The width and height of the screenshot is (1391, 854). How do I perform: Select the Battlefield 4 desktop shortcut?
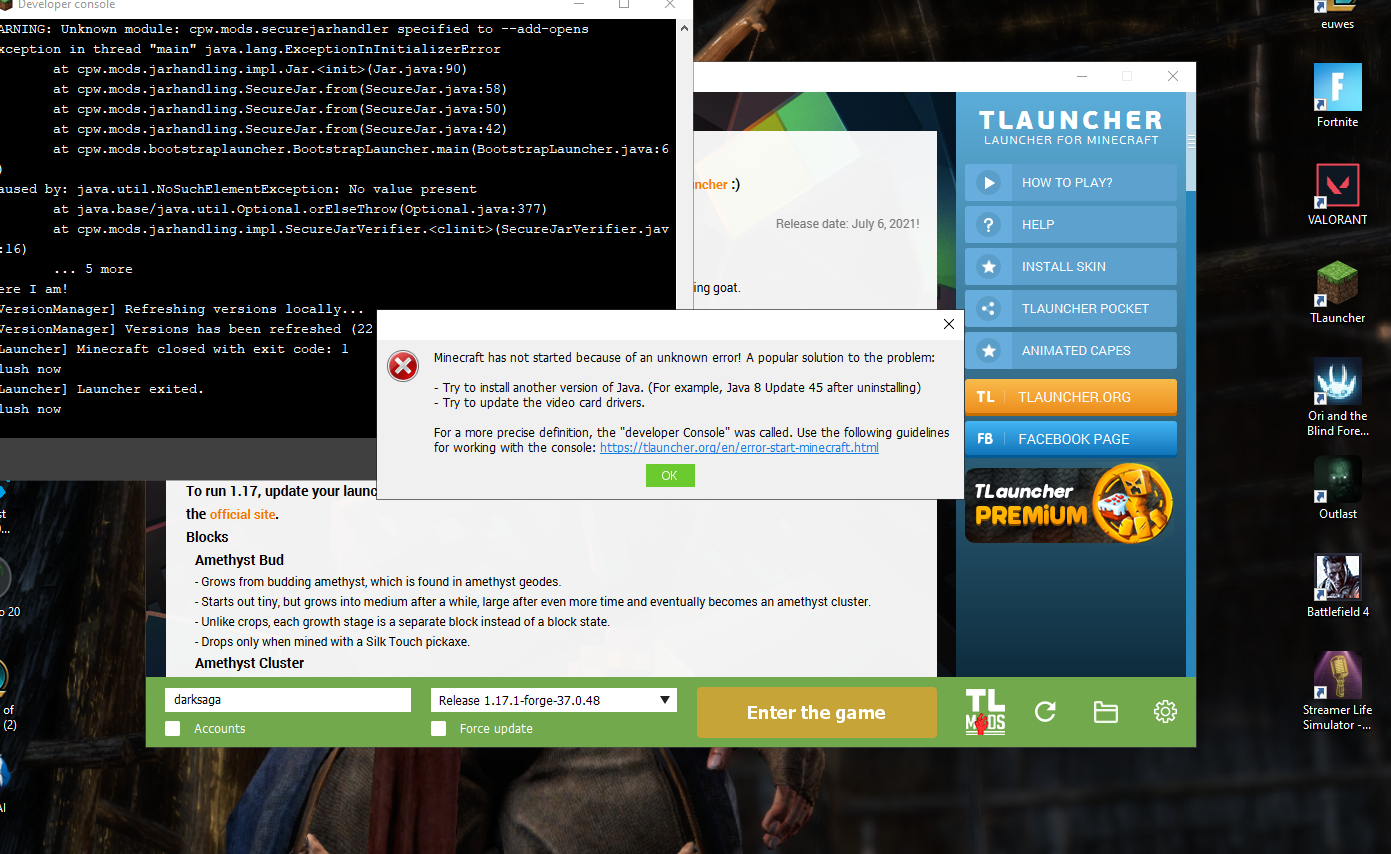click(1337, 587)
